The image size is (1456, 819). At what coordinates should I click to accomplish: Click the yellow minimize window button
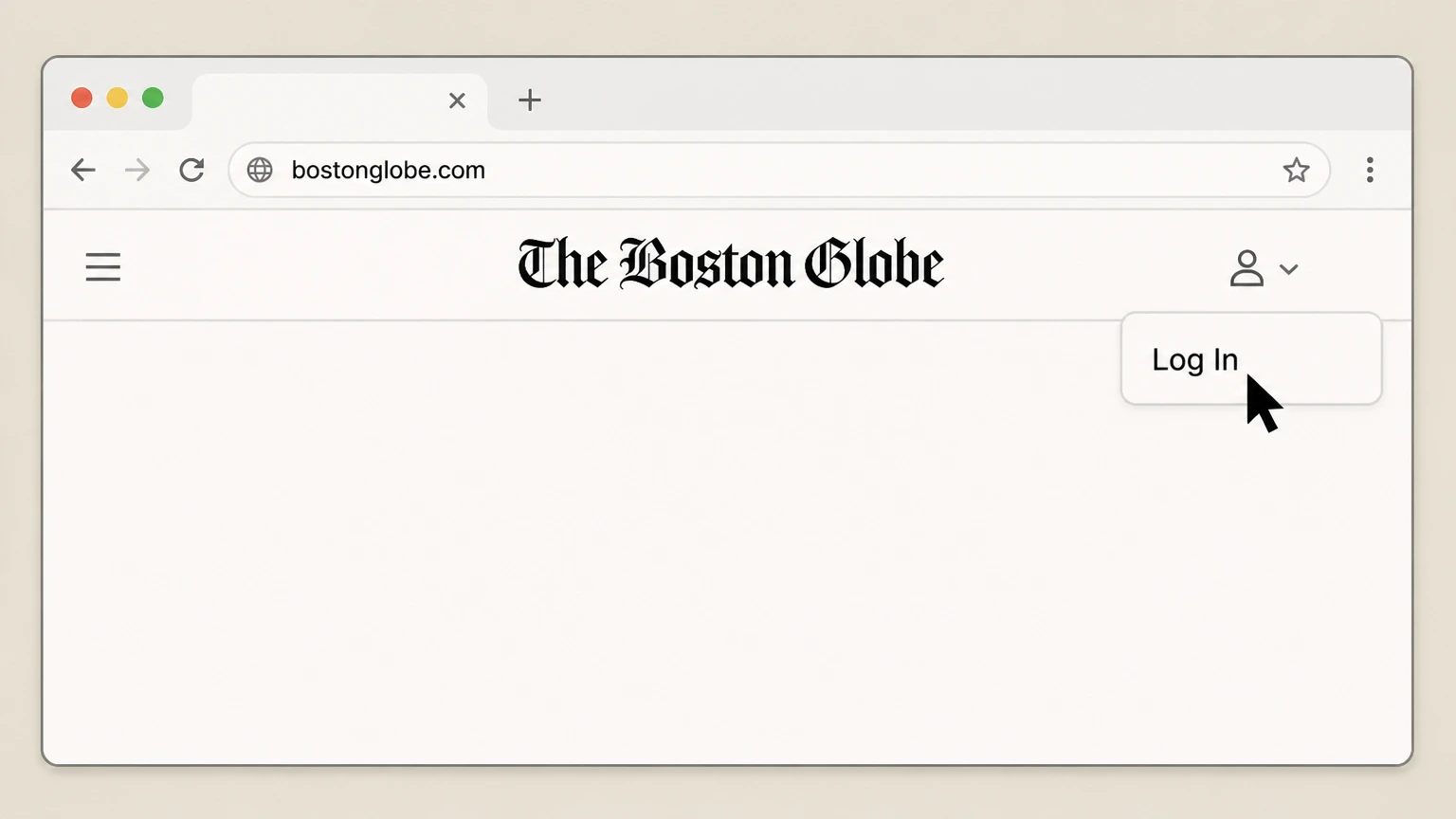tap(118, 98)
